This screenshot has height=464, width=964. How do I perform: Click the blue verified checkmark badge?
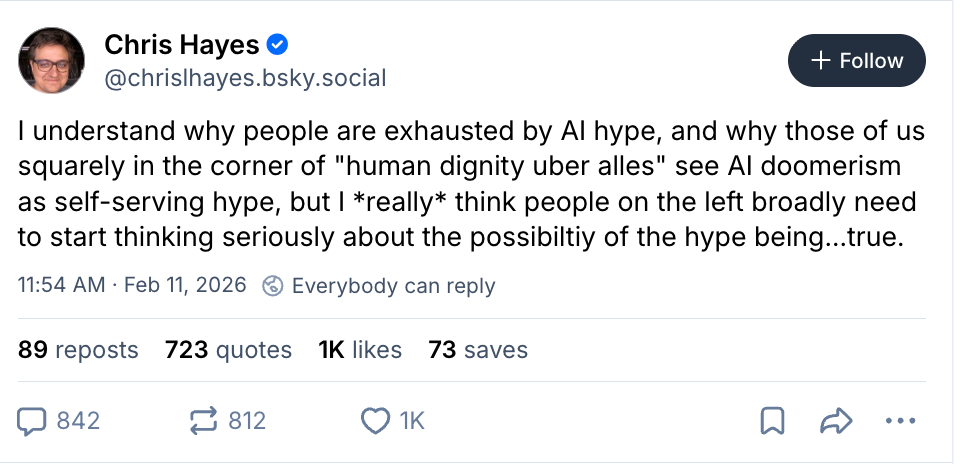click(x=280, y=45)
